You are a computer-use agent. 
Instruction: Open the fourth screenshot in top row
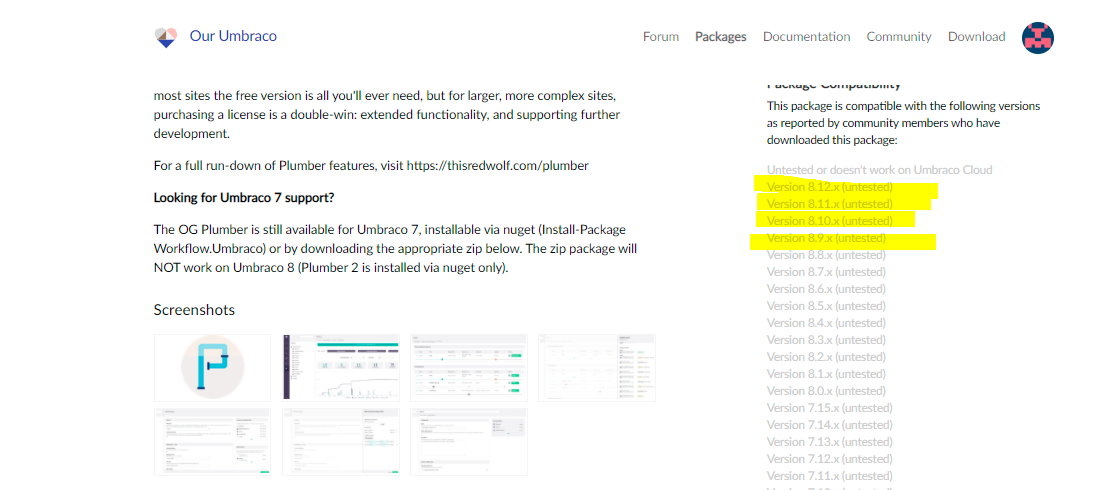pyautogui.click(x=597, y=368)
